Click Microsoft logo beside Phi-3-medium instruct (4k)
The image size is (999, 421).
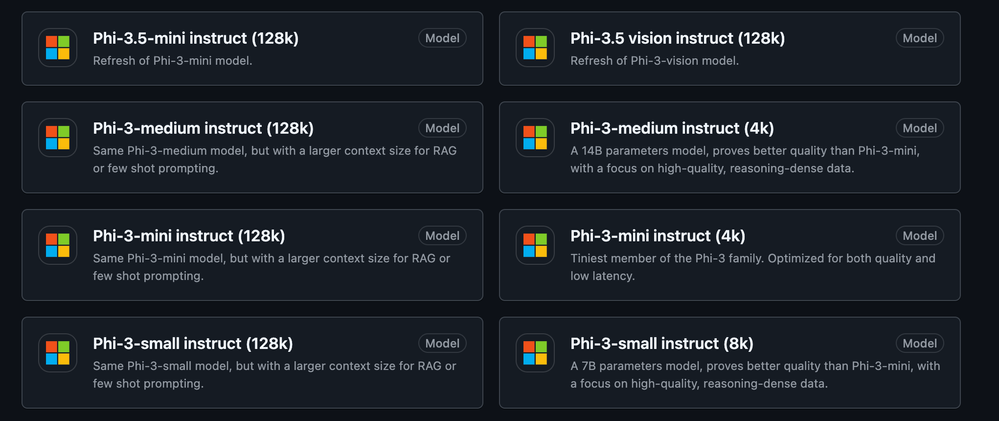535,138
